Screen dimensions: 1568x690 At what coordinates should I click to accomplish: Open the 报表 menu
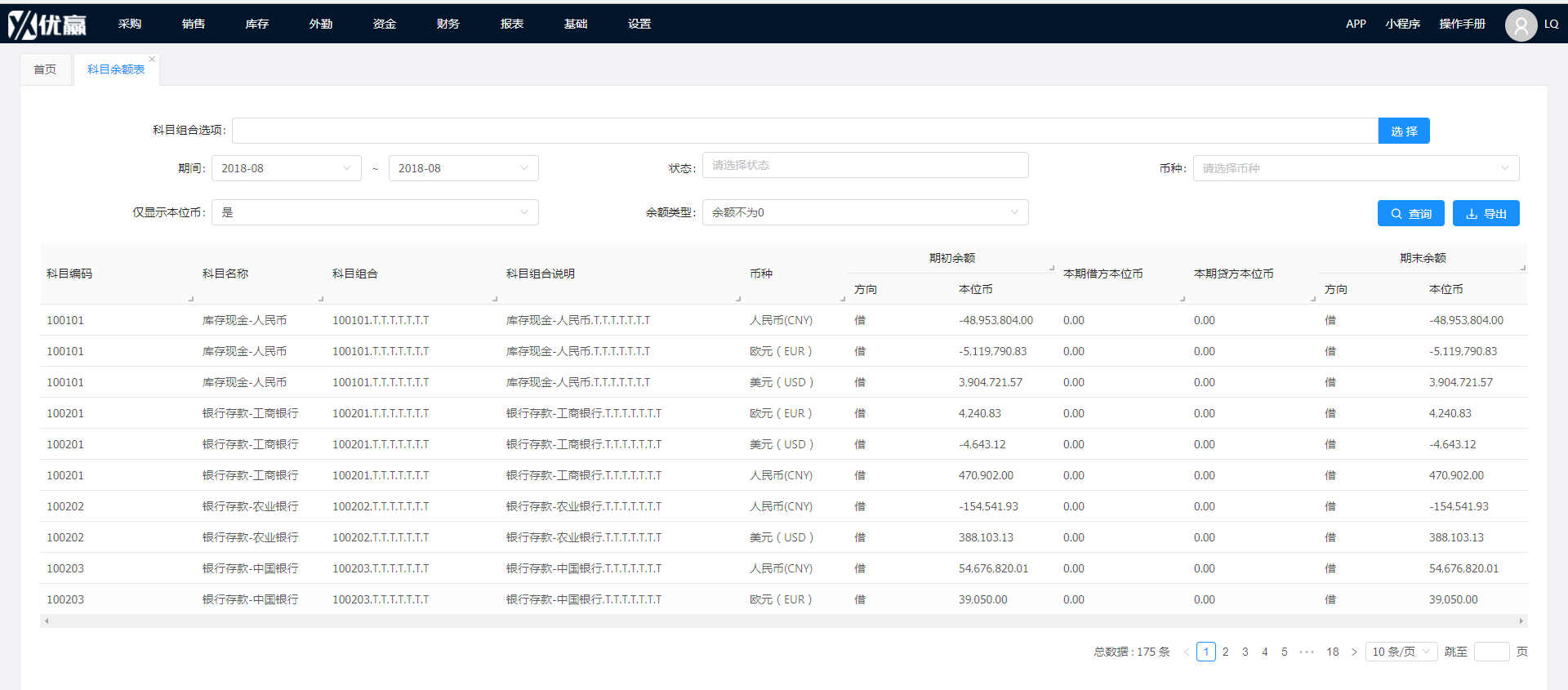click(512, 24)
